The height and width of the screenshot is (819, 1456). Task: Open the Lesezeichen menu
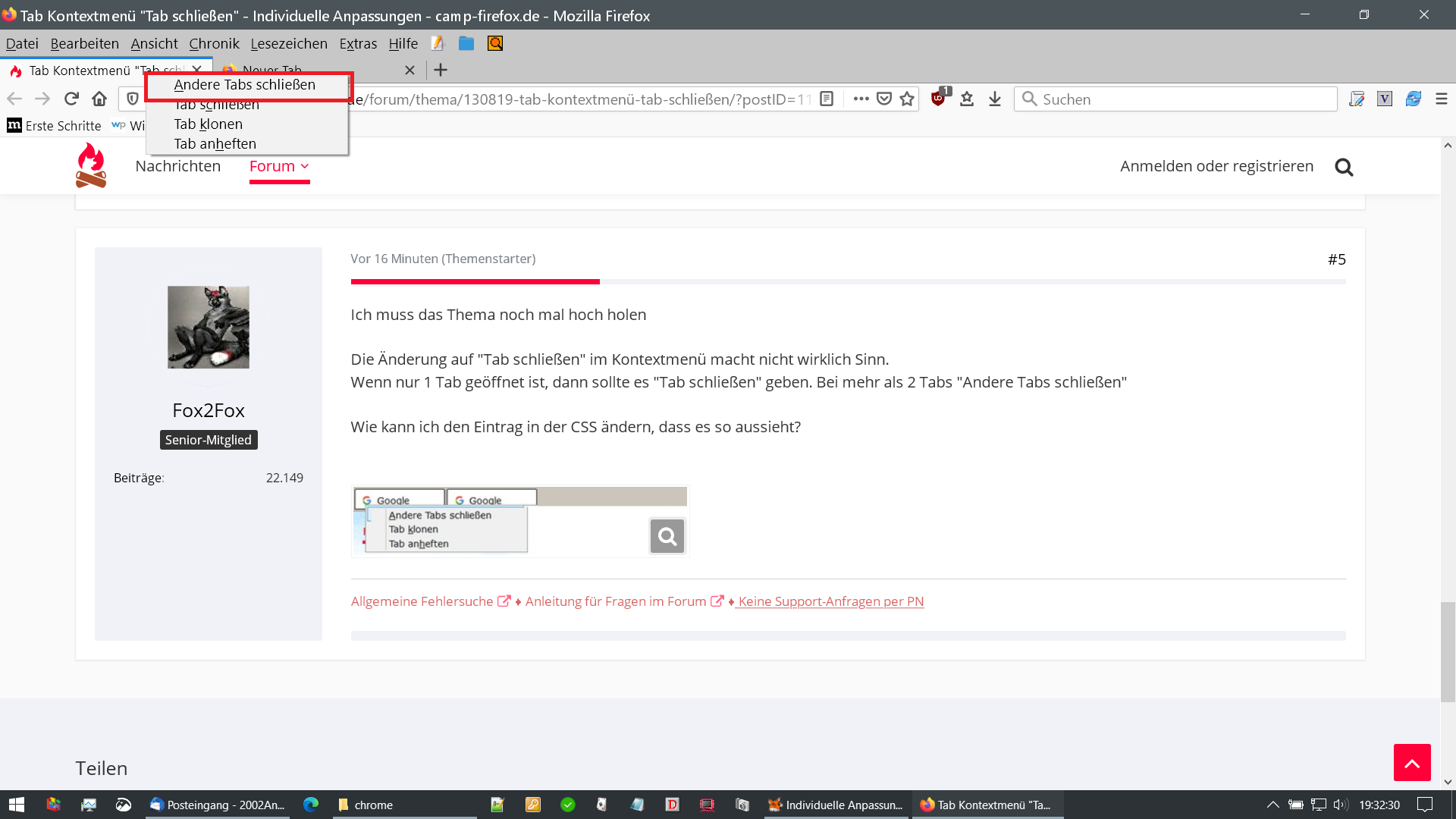[x=289, y=44]
